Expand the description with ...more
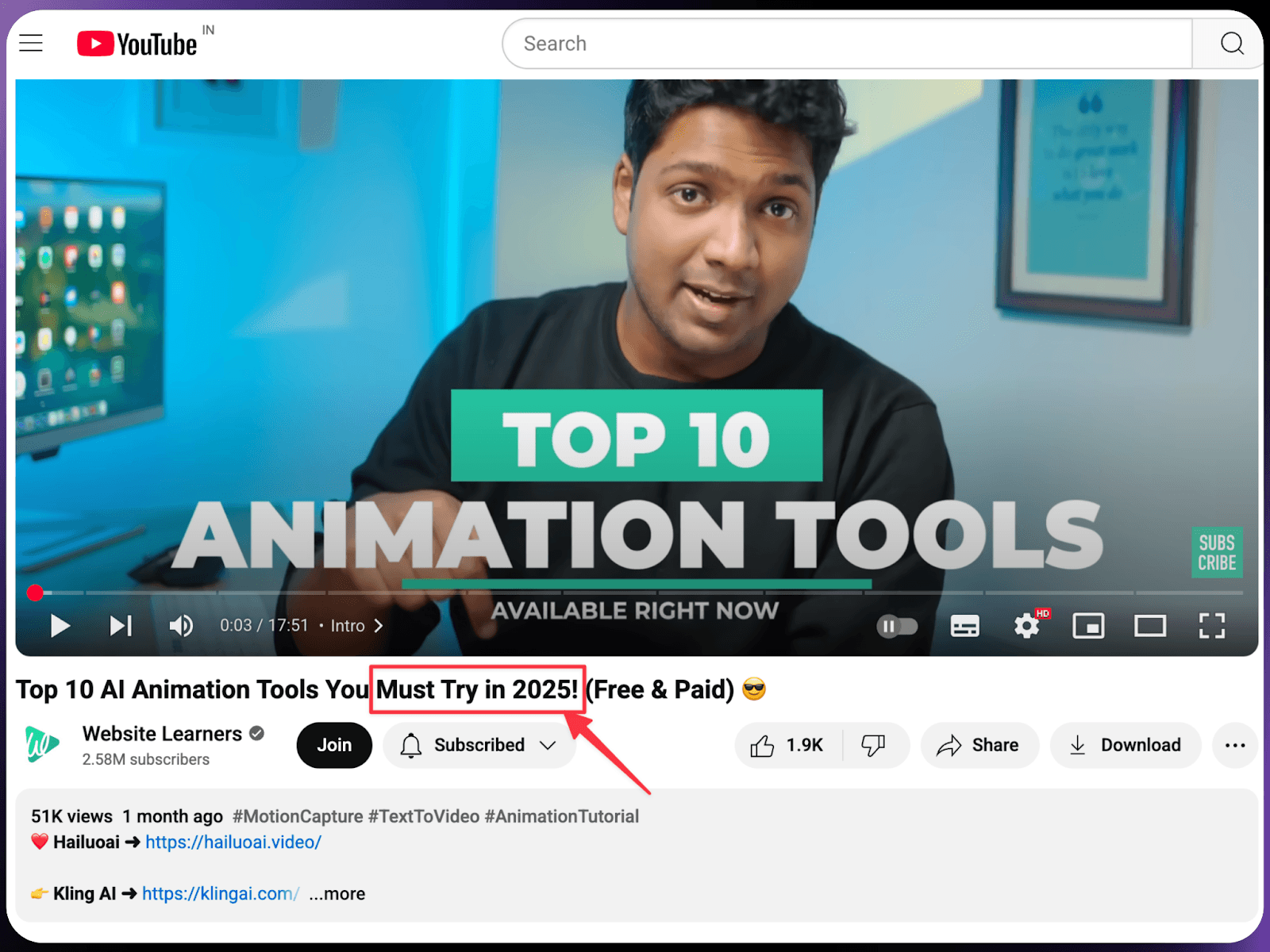Image resolution: width=1270 pixels, height=952 pixels. (337, 893)
